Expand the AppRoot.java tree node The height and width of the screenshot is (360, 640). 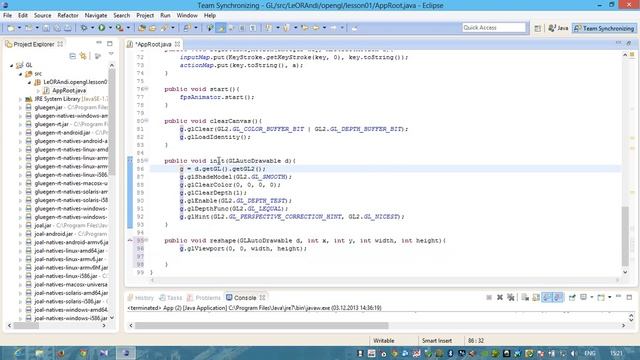[38, 91]
